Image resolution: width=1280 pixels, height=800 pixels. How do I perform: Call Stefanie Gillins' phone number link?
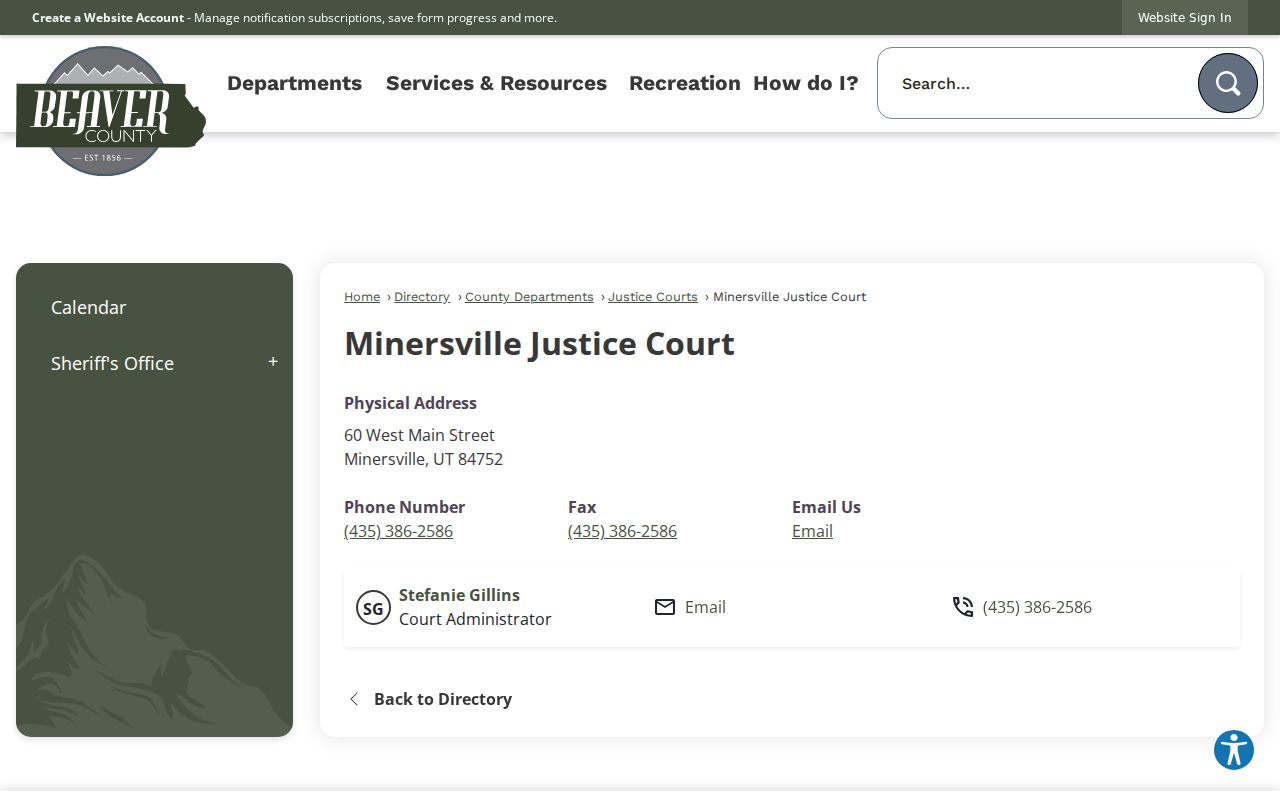tap(1037, 607)
